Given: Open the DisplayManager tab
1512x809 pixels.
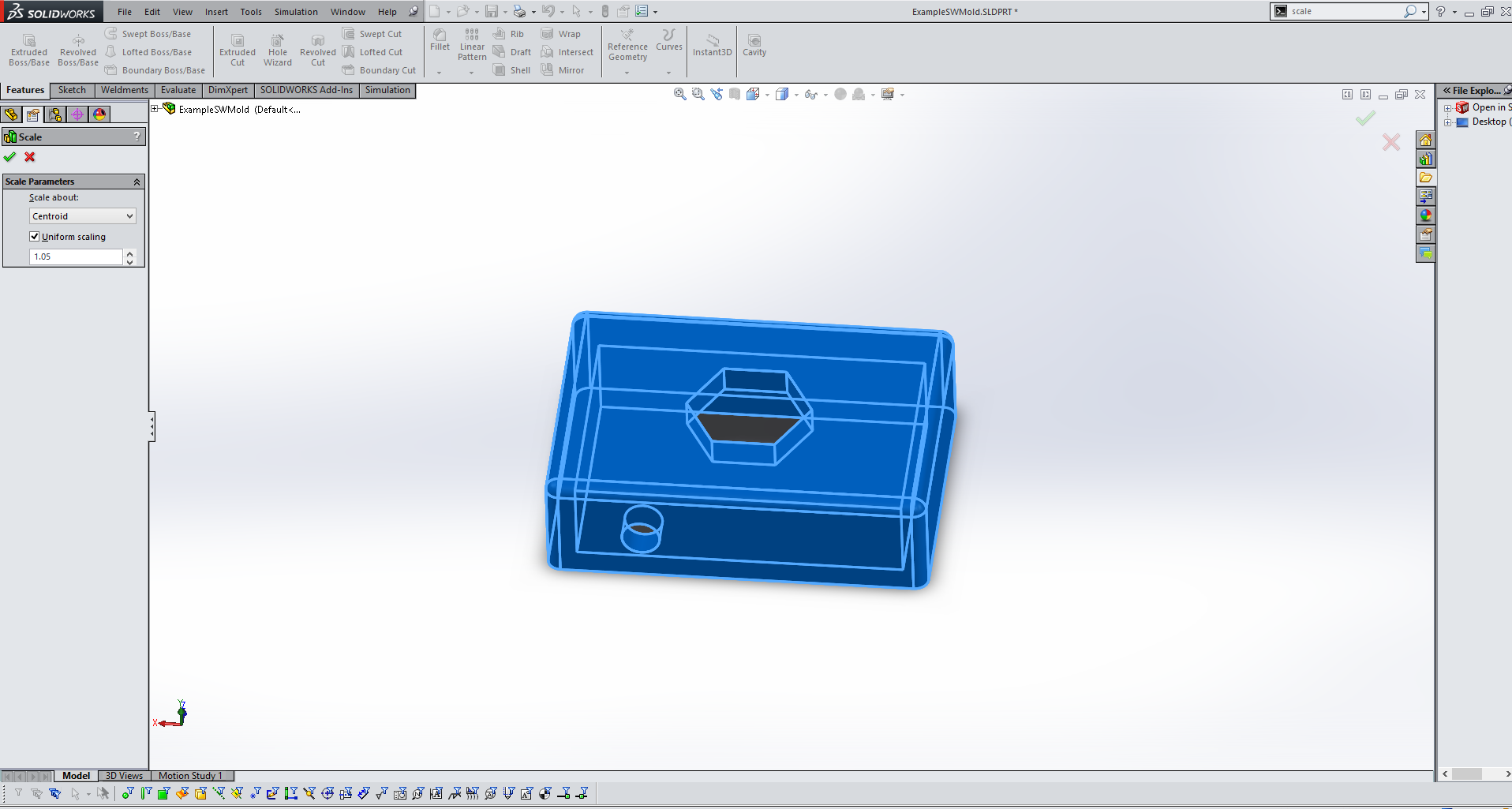Looking at the screenshot, I should pyautogui.click(x=99, y=114).
